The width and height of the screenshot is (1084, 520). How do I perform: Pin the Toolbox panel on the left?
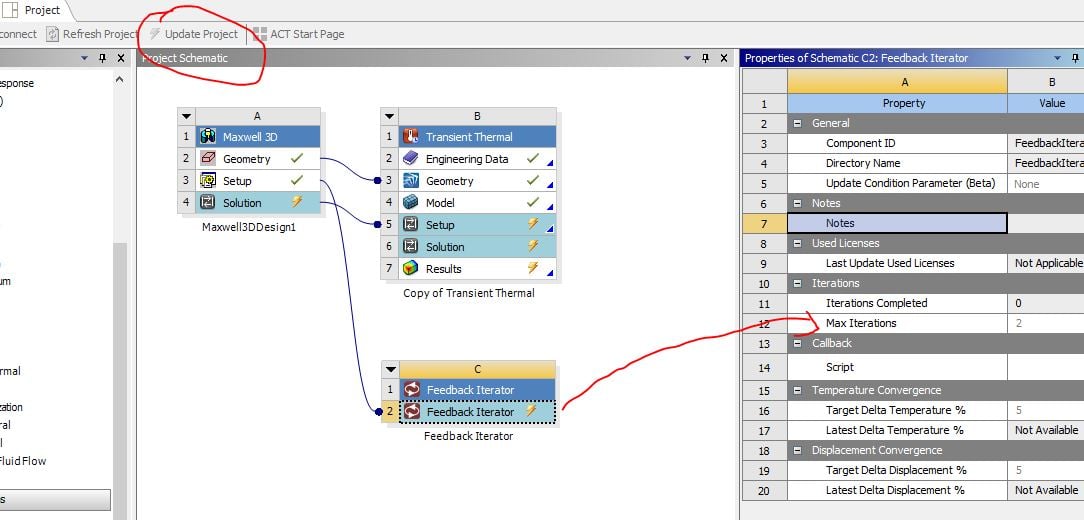102,58
